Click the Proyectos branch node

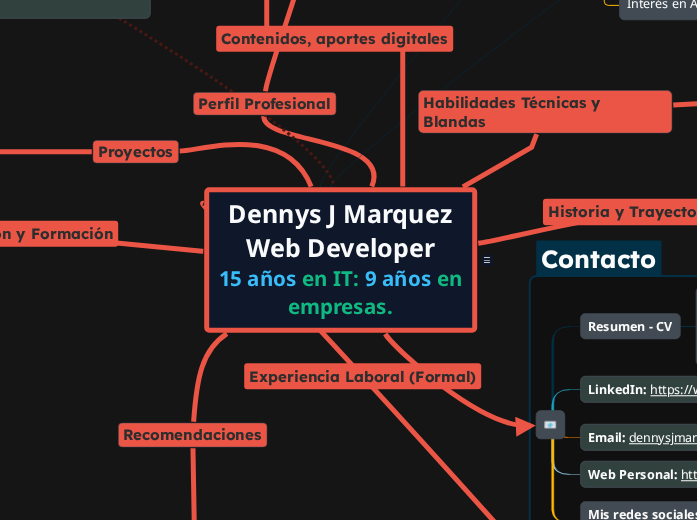point(136,152)
